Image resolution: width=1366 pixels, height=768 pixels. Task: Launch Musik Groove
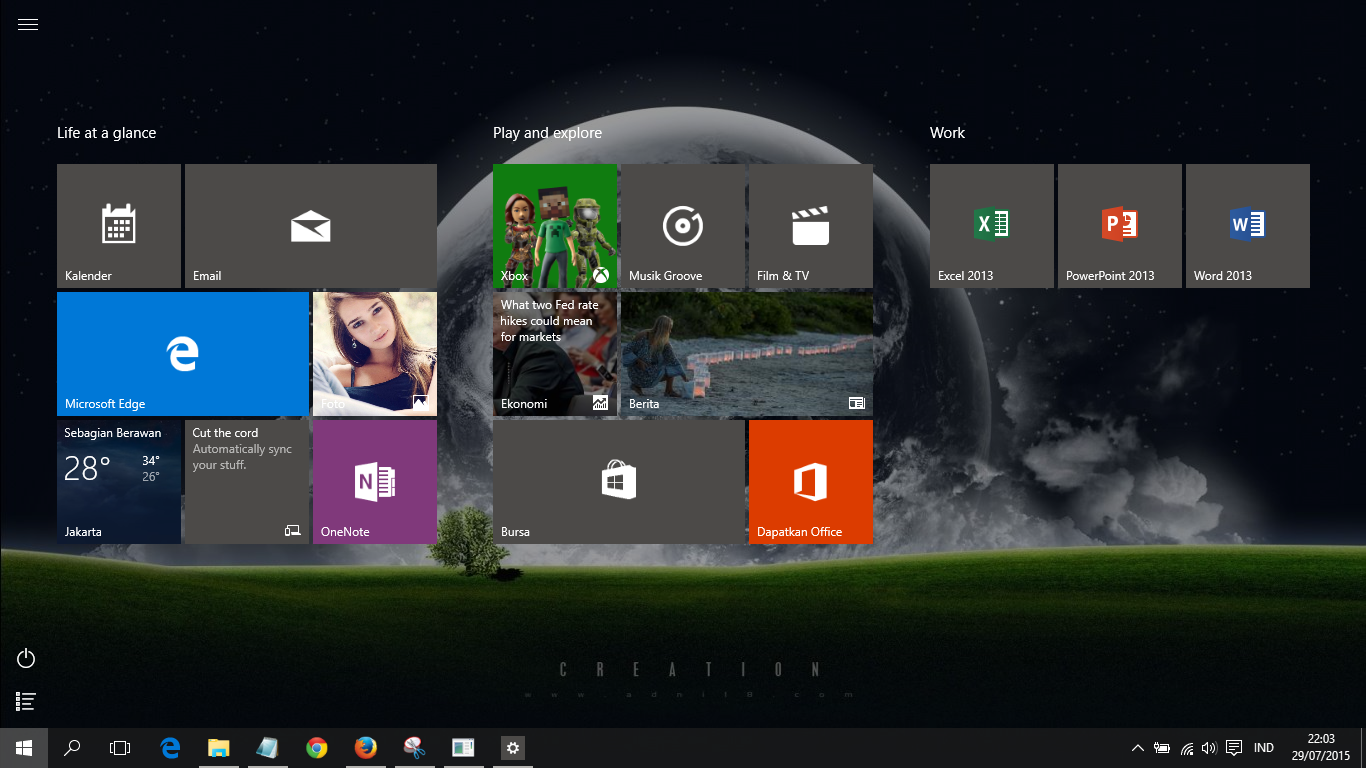tap(683, 225)
